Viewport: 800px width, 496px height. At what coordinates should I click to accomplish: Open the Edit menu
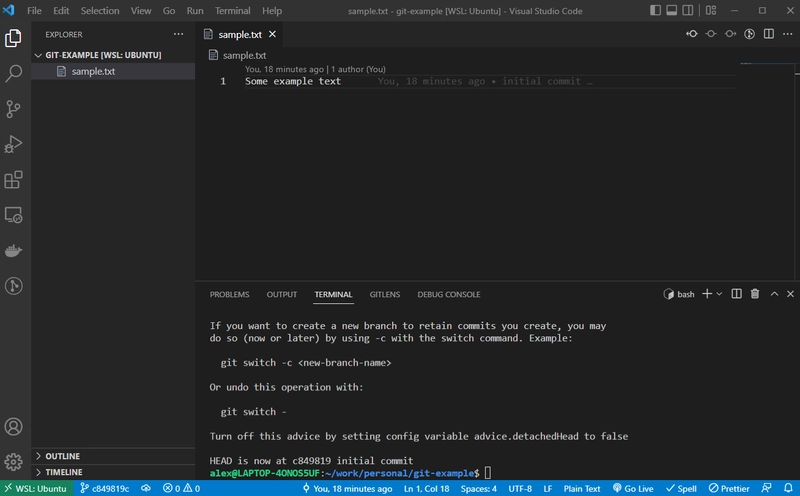pyautogui.click(x=61, y=10)
